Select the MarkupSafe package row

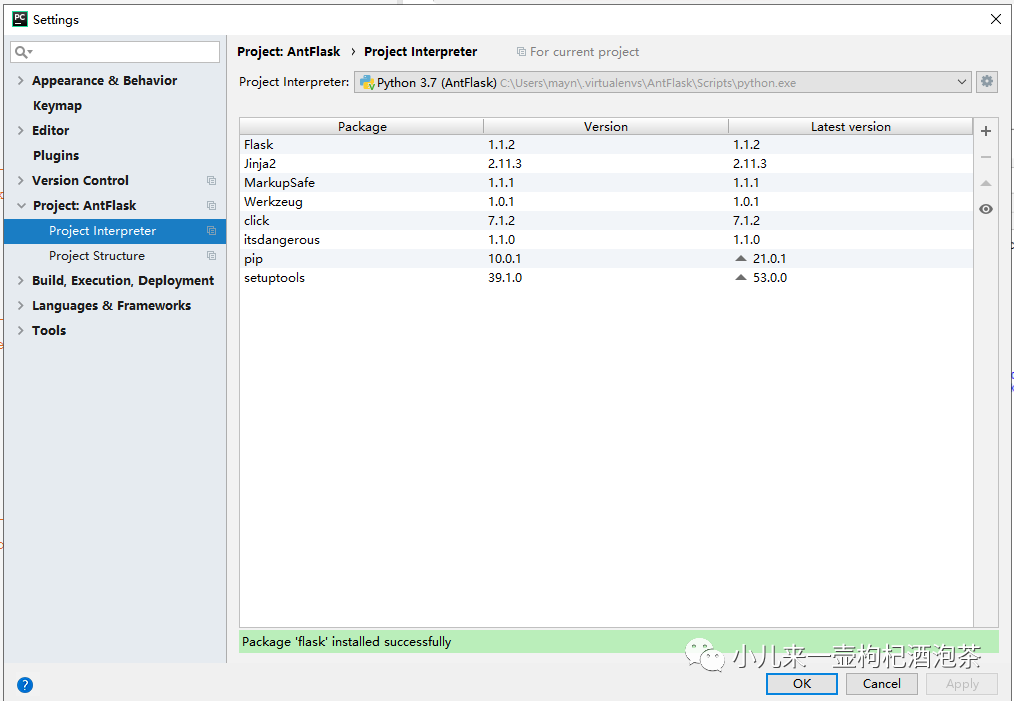coord(606,182)
